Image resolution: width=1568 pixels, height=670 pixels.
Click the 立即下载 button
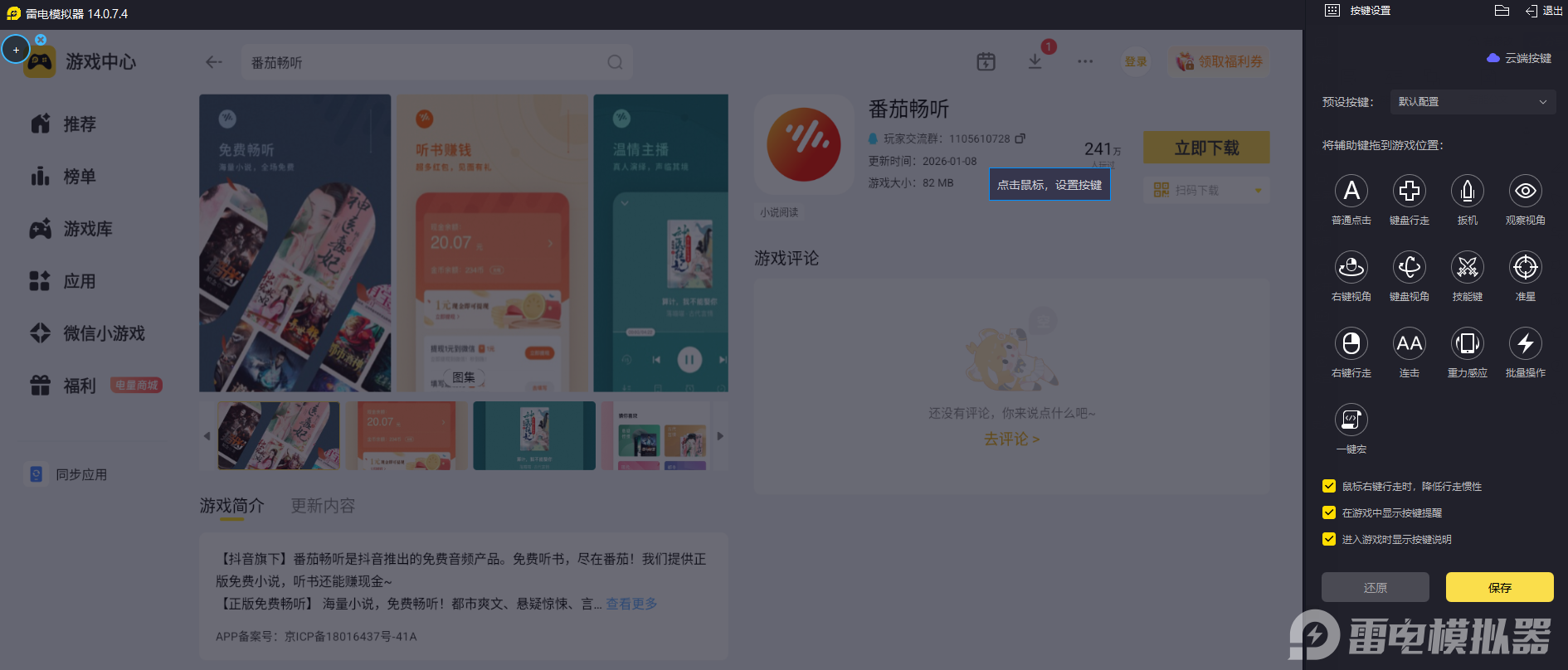tap(1206, 148)
